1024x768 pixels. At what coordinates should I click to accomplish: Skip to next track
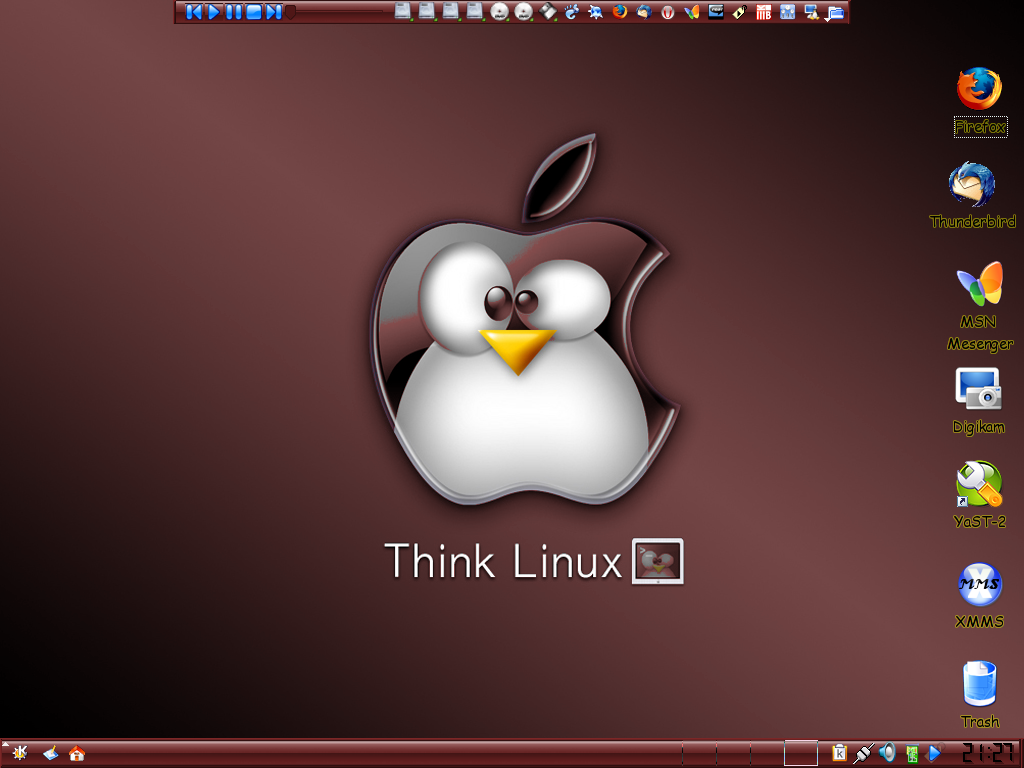(274, 12)
